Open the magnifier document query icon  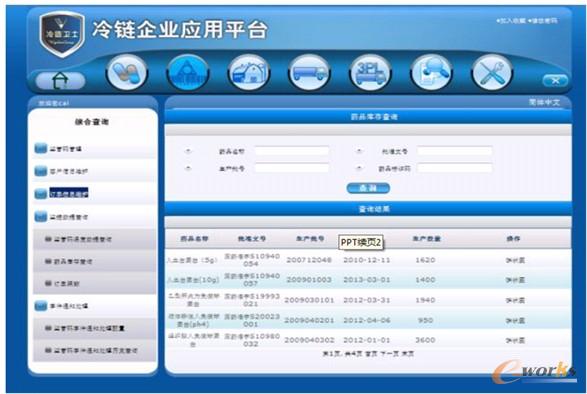pyautogui.click(x=431, y=72)
